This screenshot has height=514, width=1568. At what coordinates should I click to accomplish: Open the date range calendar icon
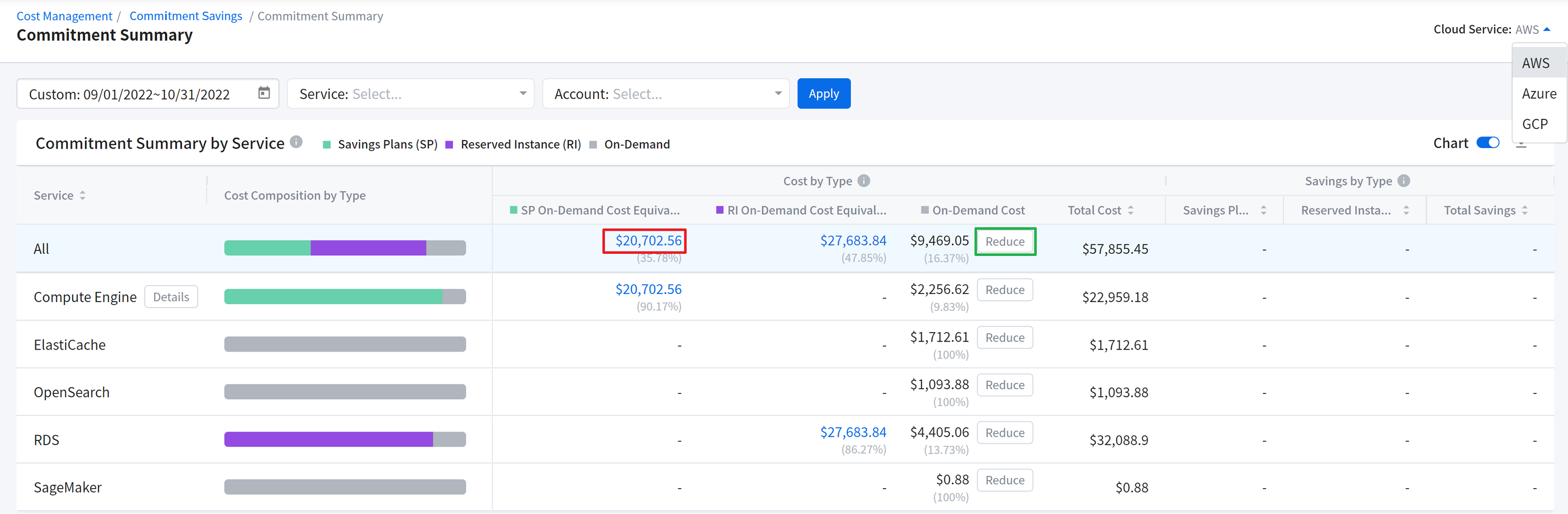264,93
